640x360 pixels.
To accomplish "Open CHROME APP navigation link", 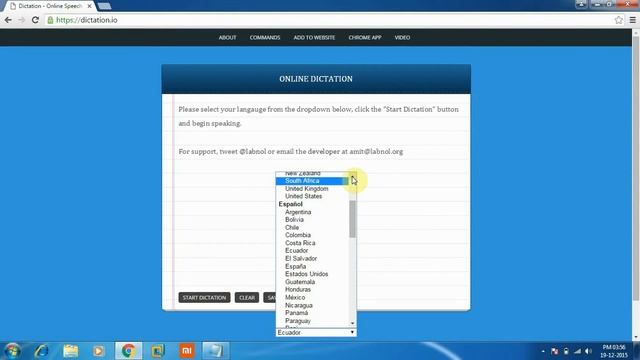I will coord(365,38).
